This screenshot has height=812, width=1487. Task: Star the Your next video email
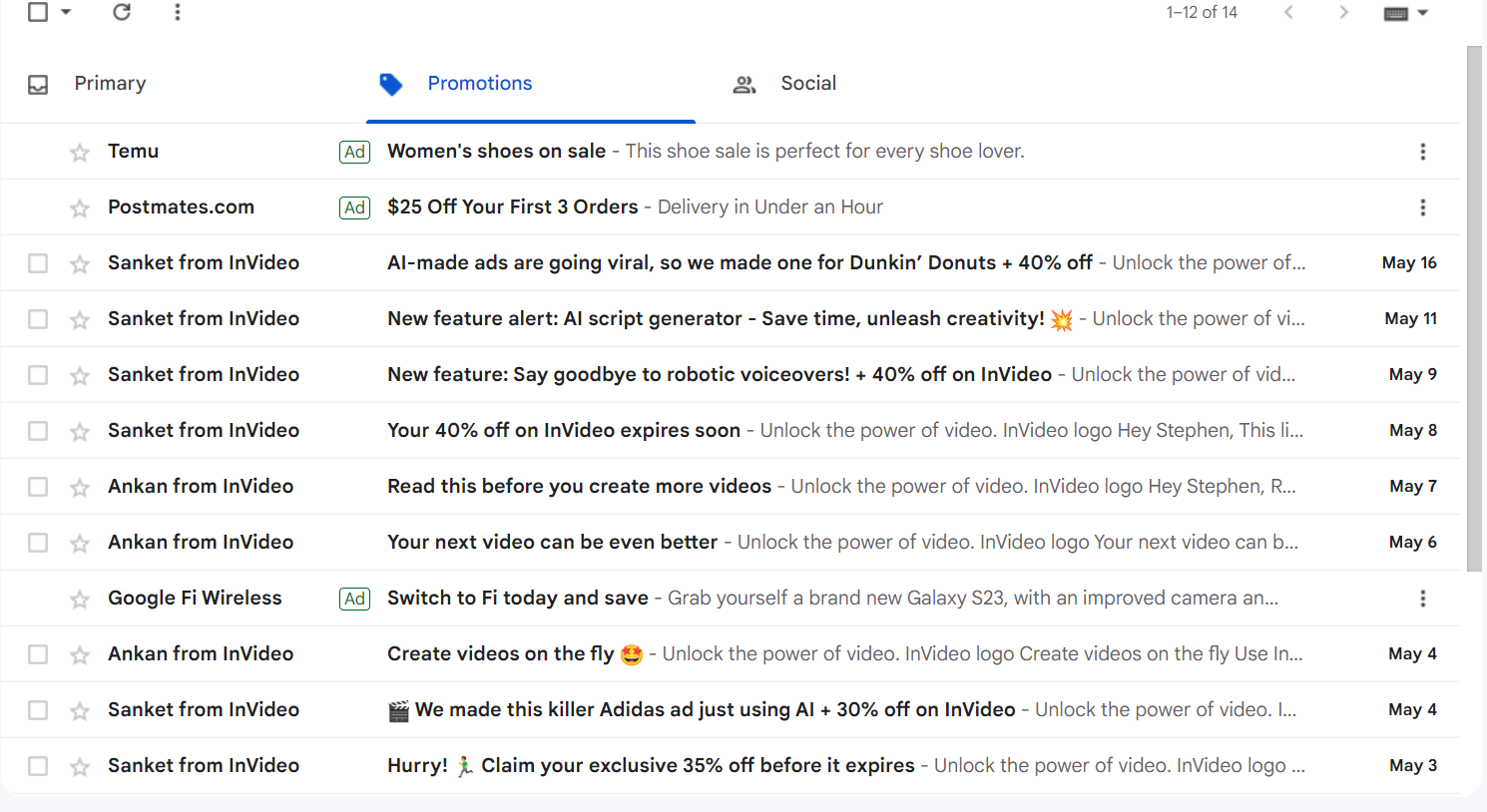[80, 543]
